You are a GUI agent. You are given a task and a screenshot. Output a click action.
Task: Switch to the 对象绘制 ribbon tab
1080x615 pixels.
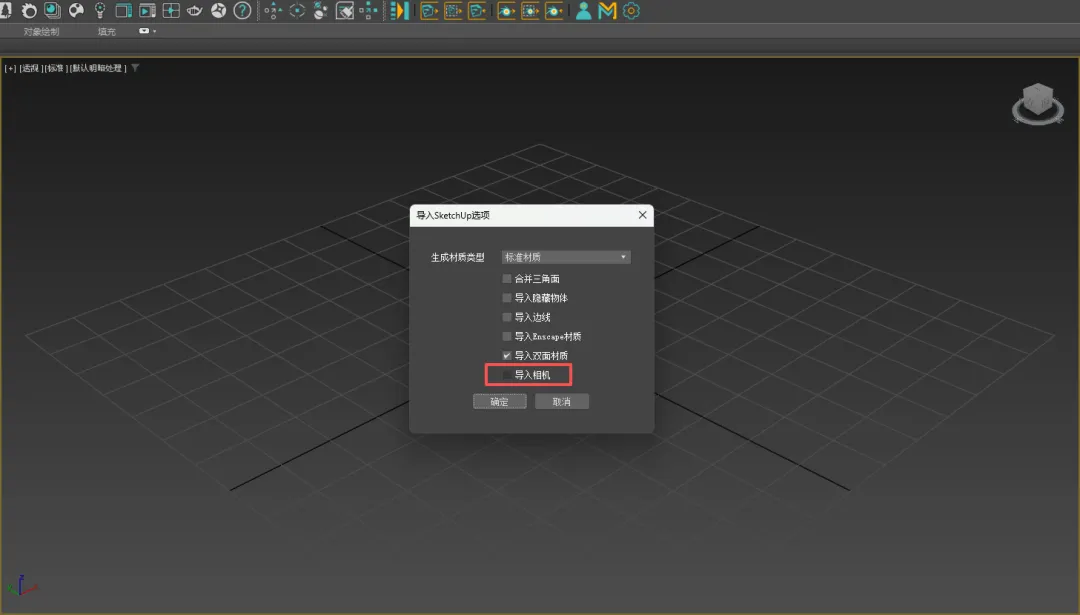coord(41,32)
